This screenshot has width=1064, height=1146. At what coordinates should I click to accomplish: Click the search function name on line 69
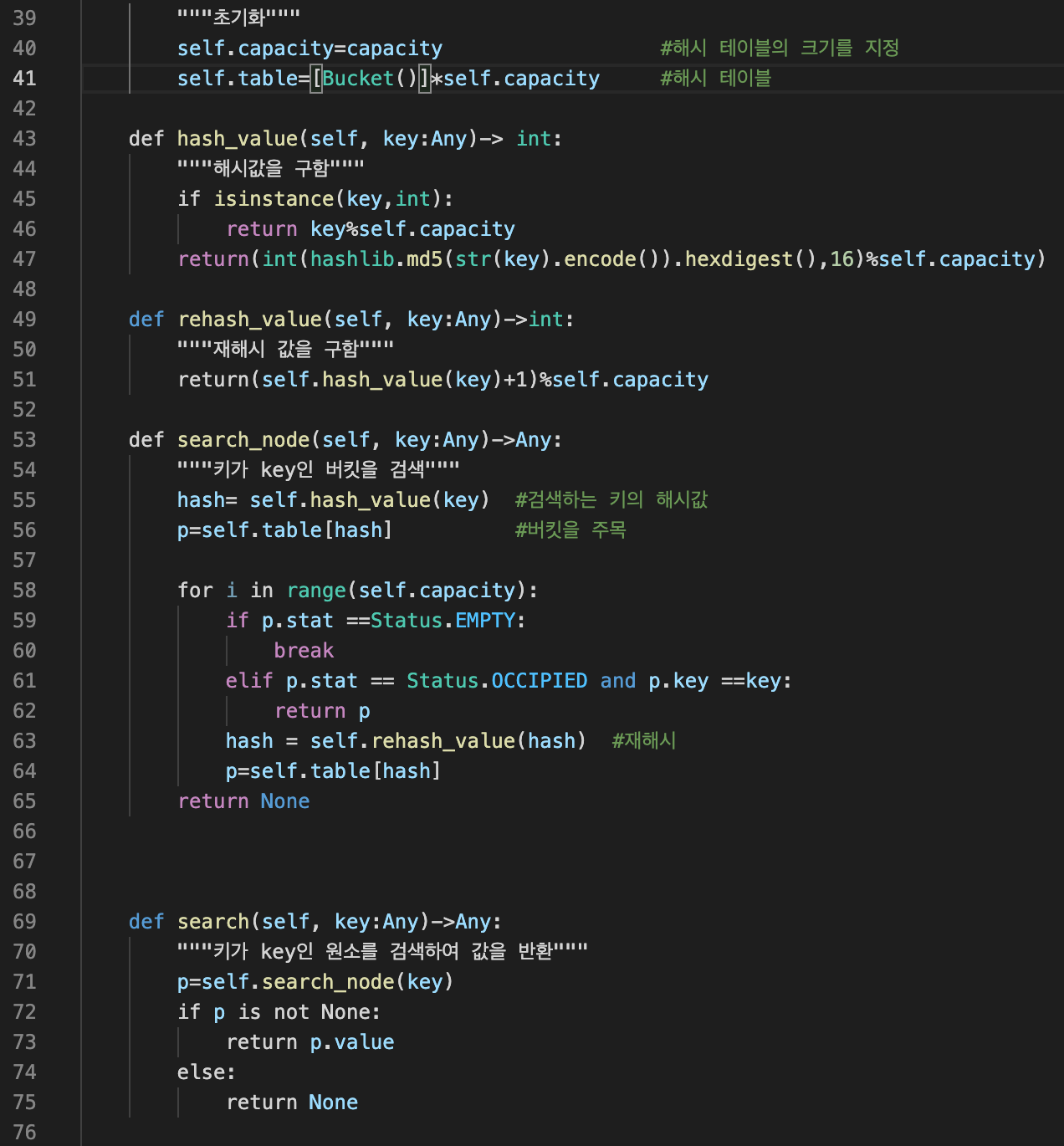tap(213, 922)
